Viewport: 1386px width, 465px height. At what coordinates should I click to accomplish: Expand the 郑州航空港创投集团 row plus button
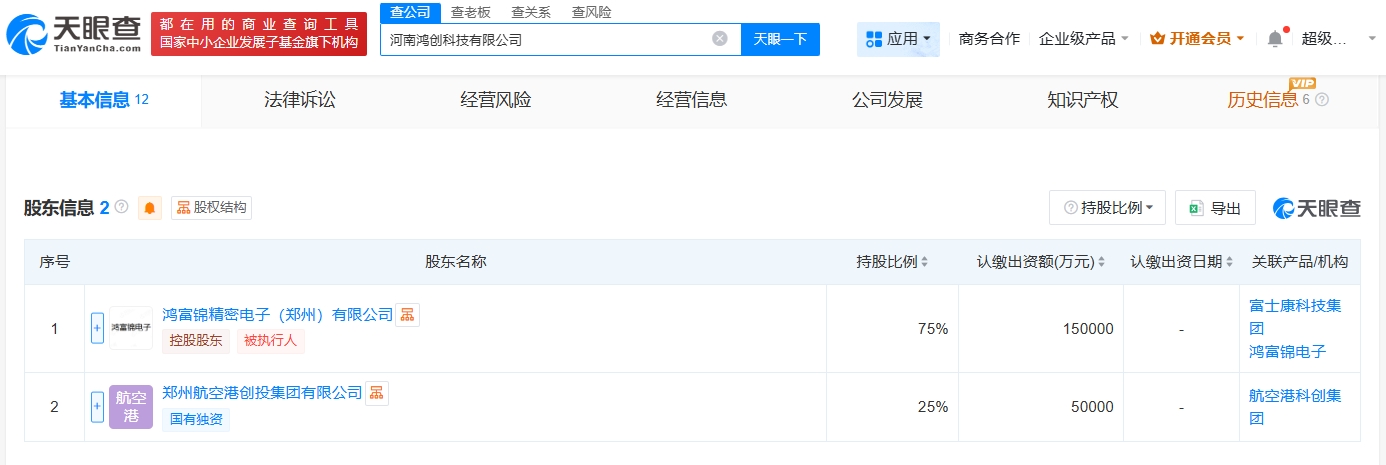pos(97,406)
